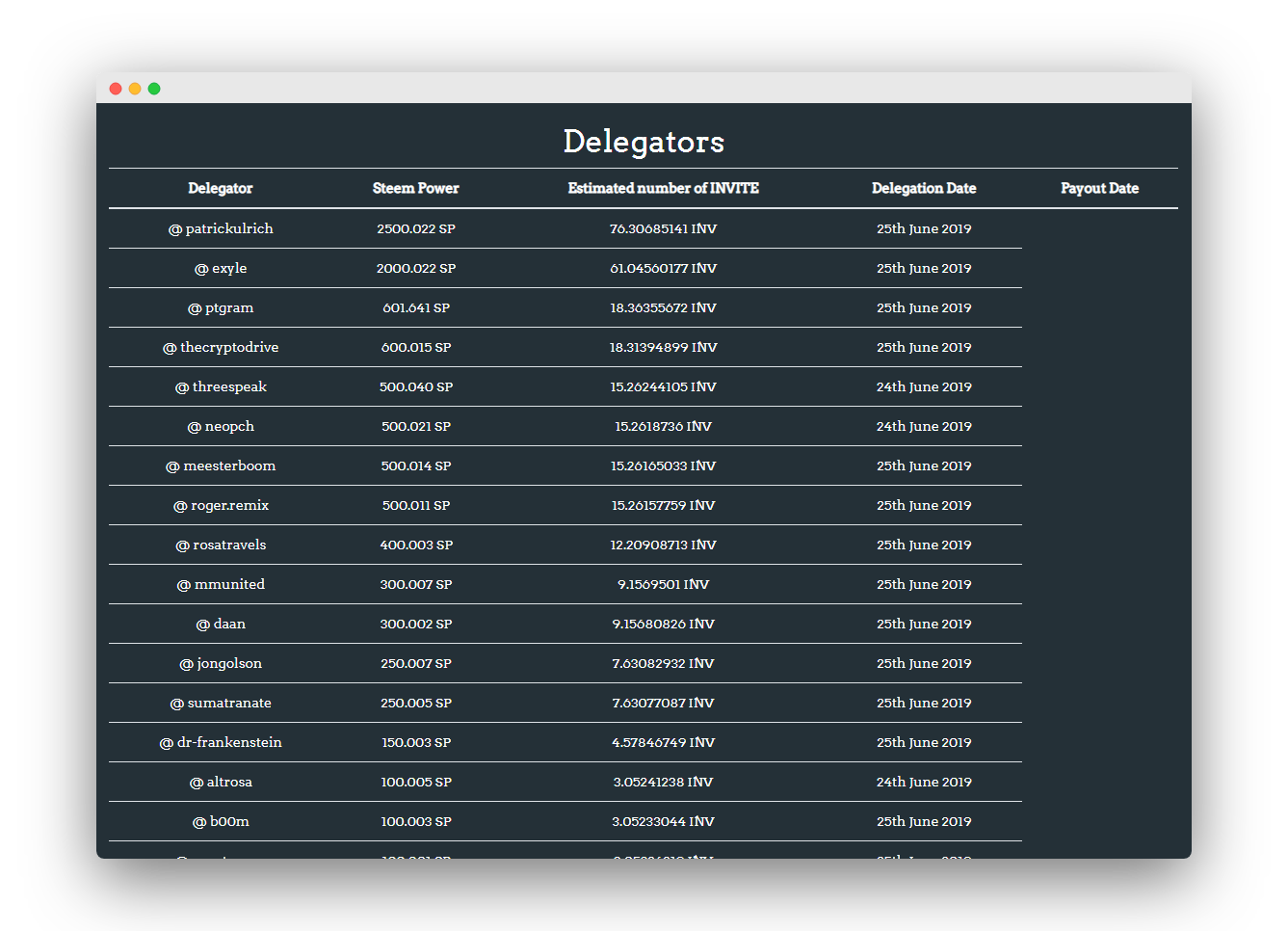Select the 150.003 SP value

(416, 742)
